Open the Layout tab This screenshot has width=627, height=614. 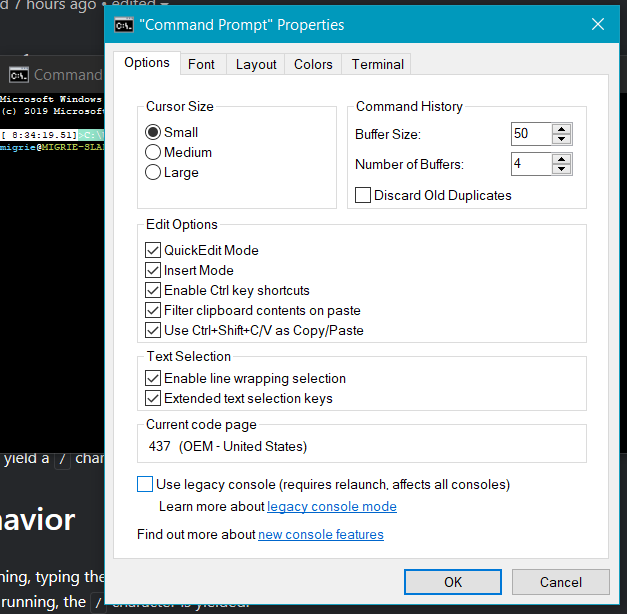click(256, 64)
